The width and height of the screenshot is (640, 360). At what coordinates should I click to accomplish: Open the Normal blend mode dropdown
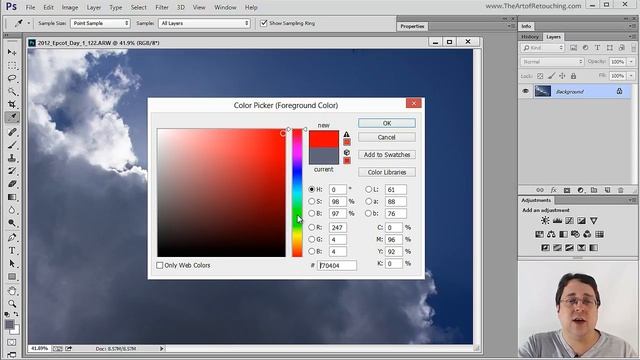click(552, 62)
